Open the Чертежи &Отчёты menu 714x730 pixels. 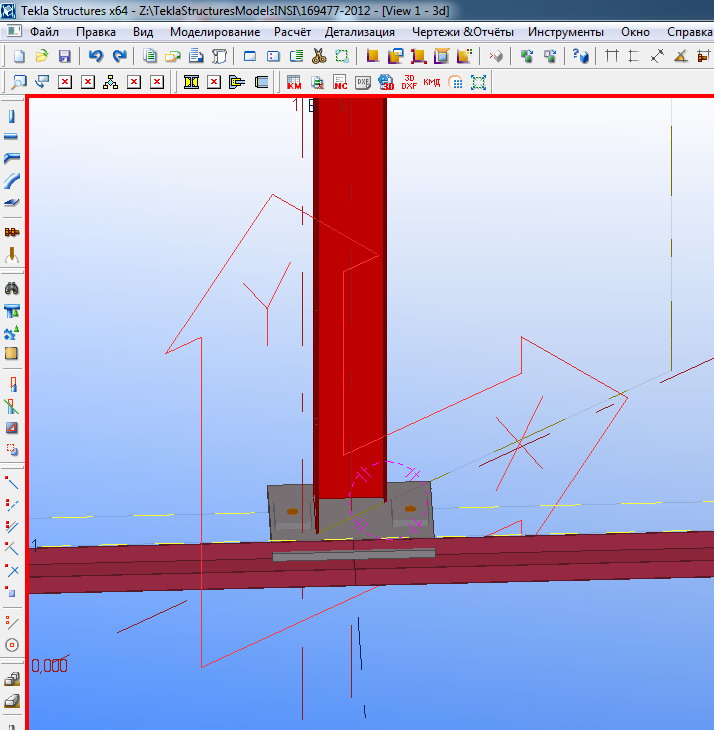462,32
